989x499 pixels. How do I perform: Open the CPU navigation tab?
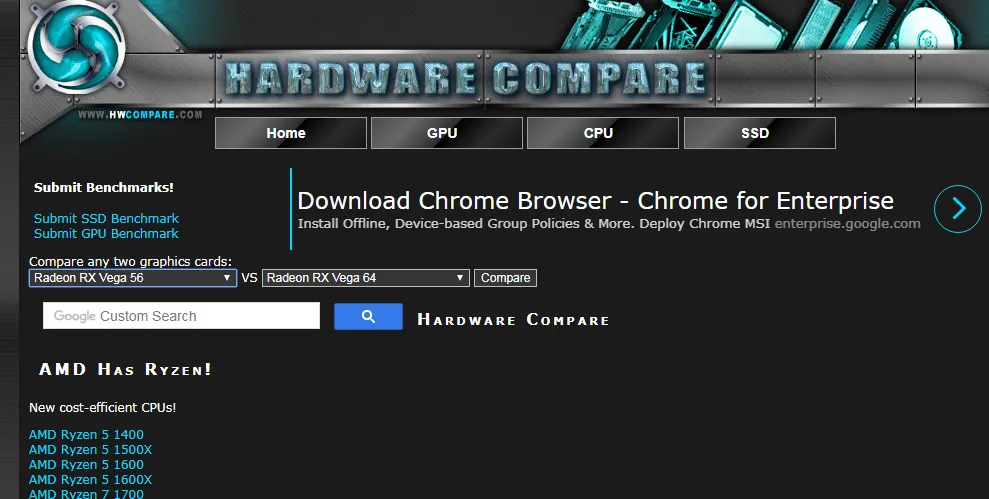pyautogui.click(x=603, y=133)
